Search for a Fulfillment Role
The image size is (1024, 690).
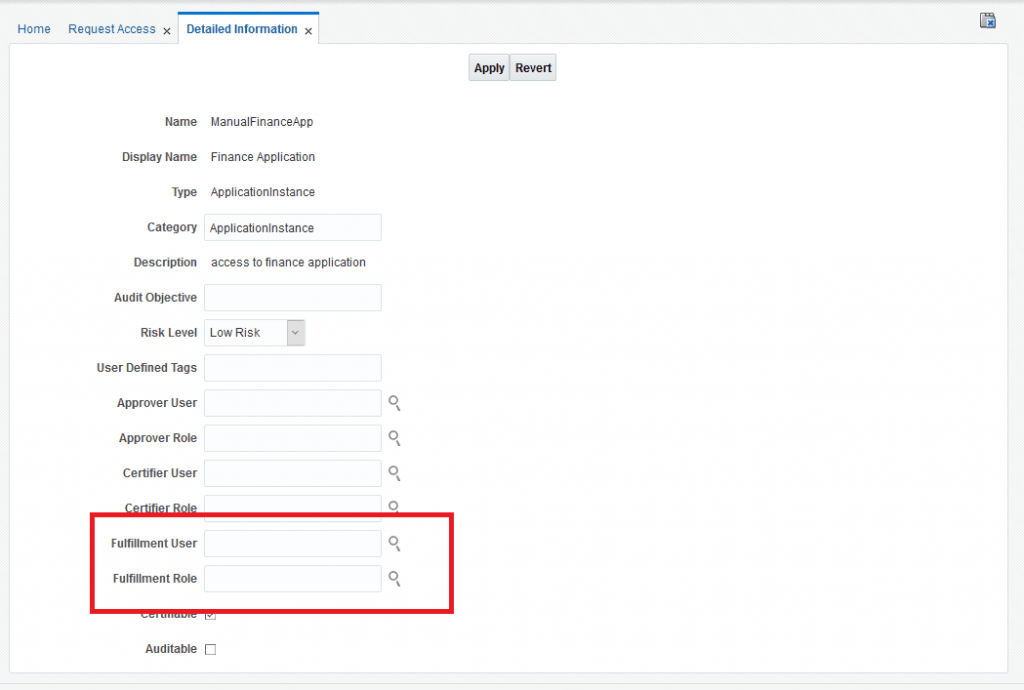395,578
